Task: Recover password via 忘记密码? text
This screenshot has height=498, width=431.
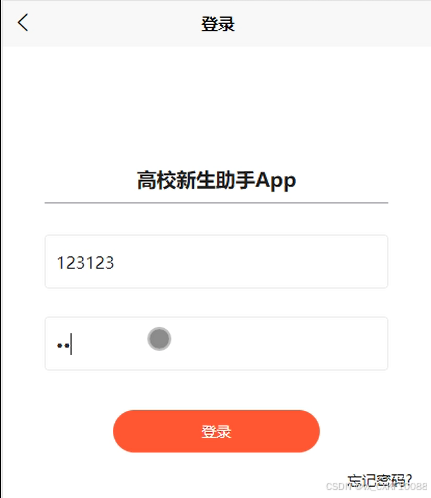Action: point(380,481)
